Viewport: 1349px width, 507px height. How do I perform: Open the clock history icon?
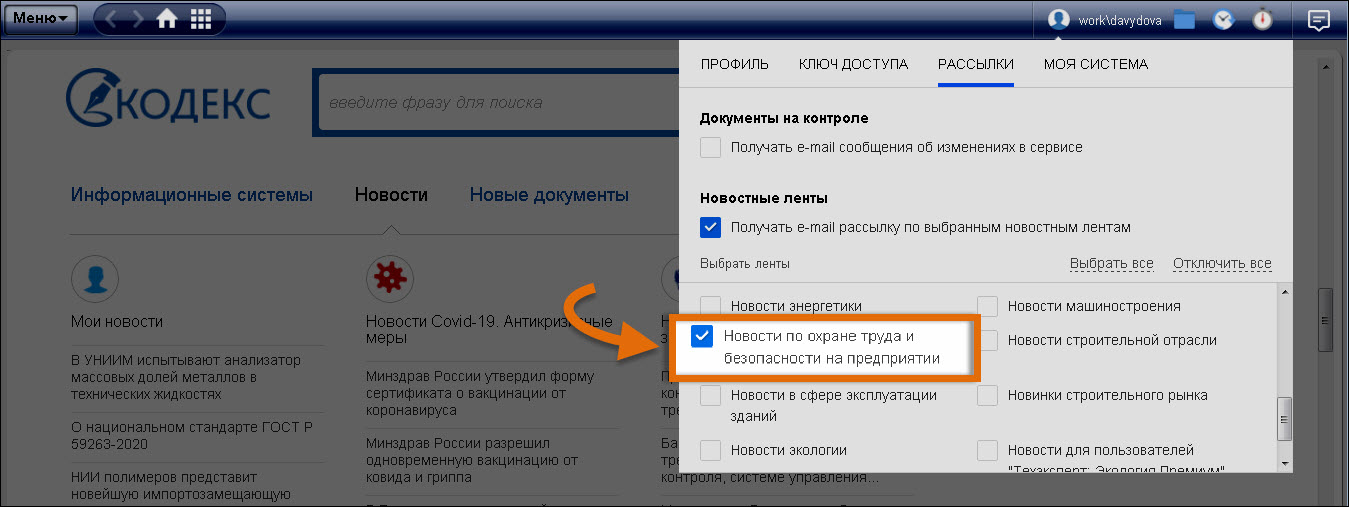tap(1223, 20)
